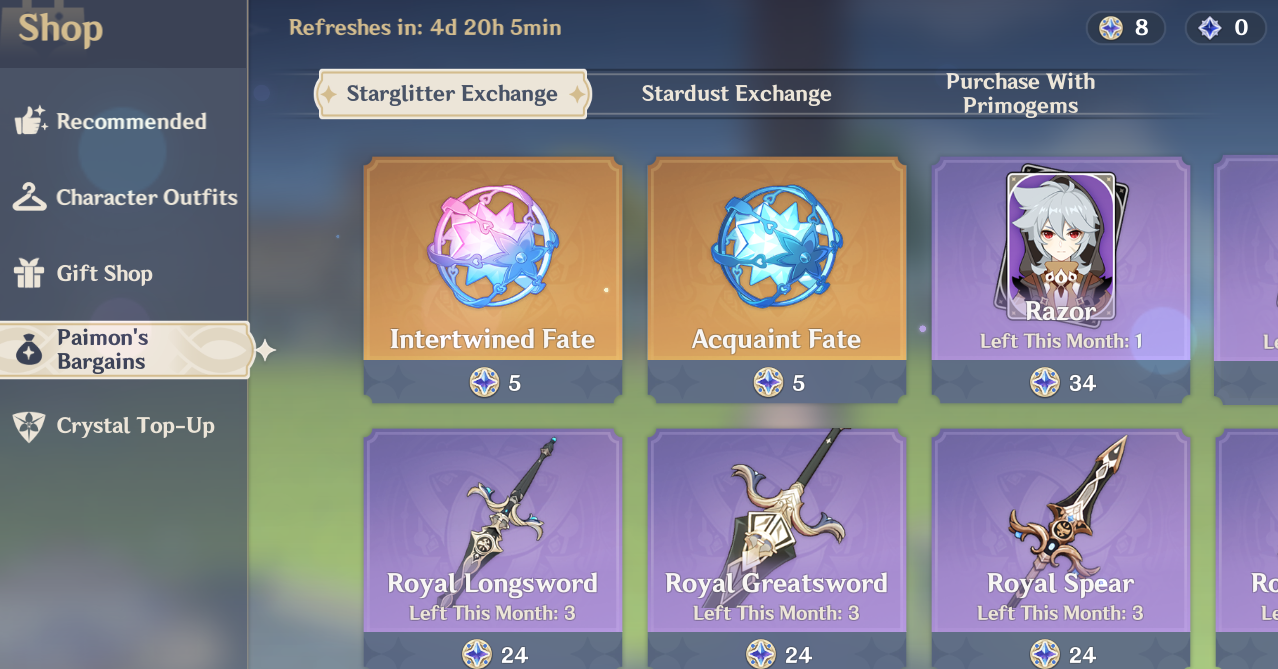The width and height of the screenshot is (1278, 669).
Task: Open the Purchase With Primogems tab
Action: point(1020,94)
